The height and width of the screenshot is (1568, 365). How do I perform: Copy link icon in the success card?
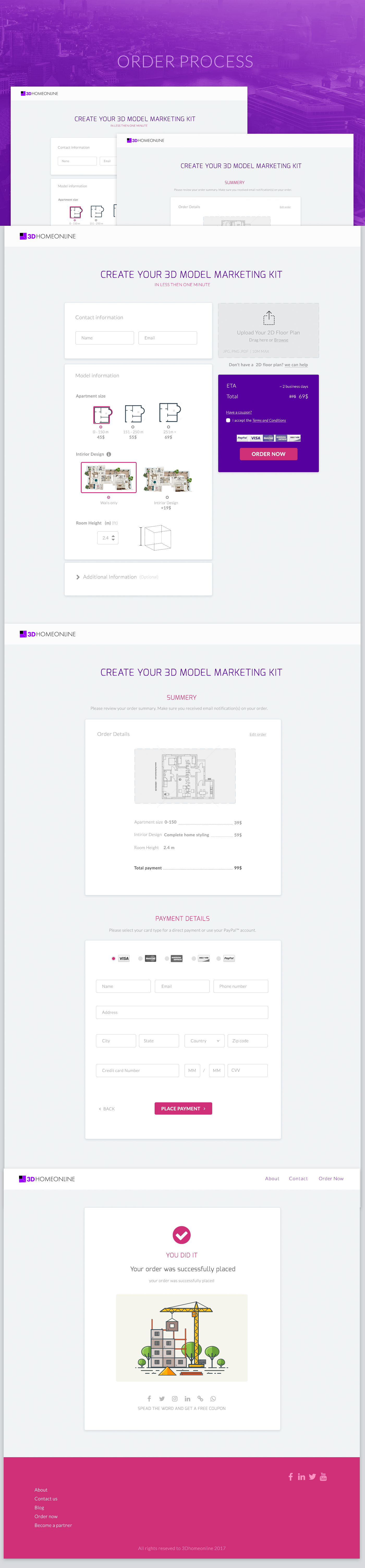pyautogui.click(x=200, y=1398)
